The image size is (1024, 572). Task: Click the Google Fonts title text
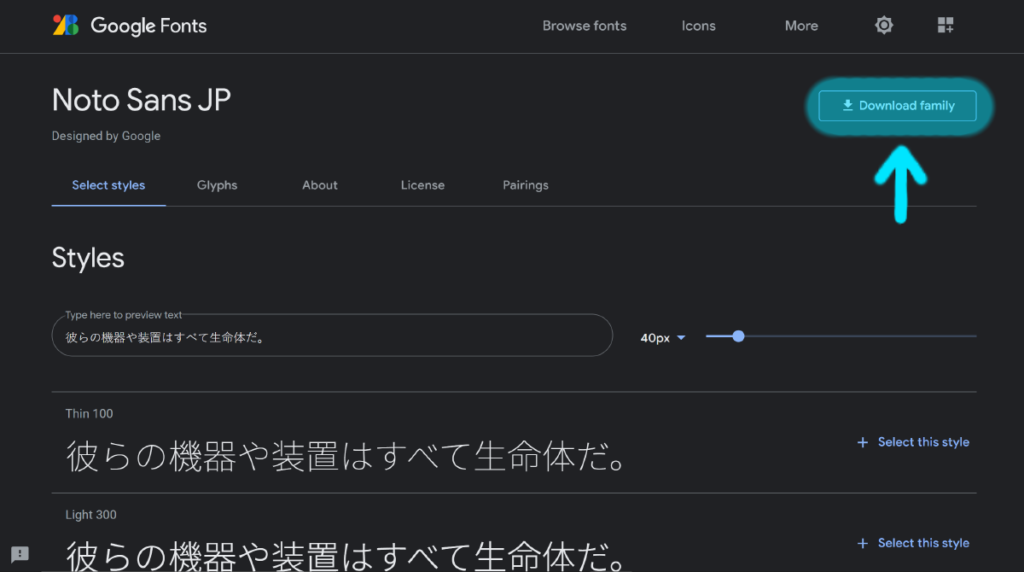148,26
